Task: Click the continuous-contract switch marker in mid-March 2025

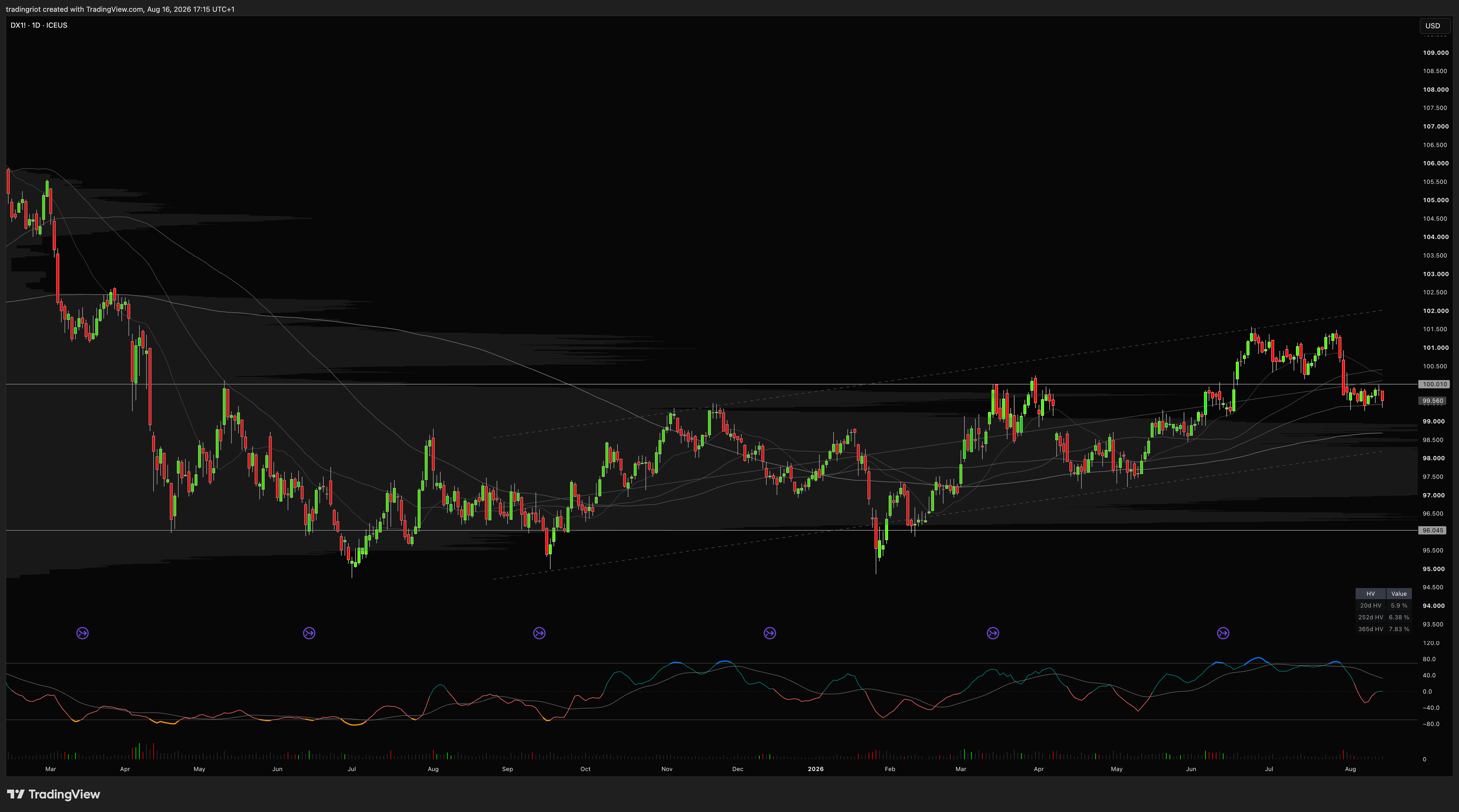Action: 83,633
